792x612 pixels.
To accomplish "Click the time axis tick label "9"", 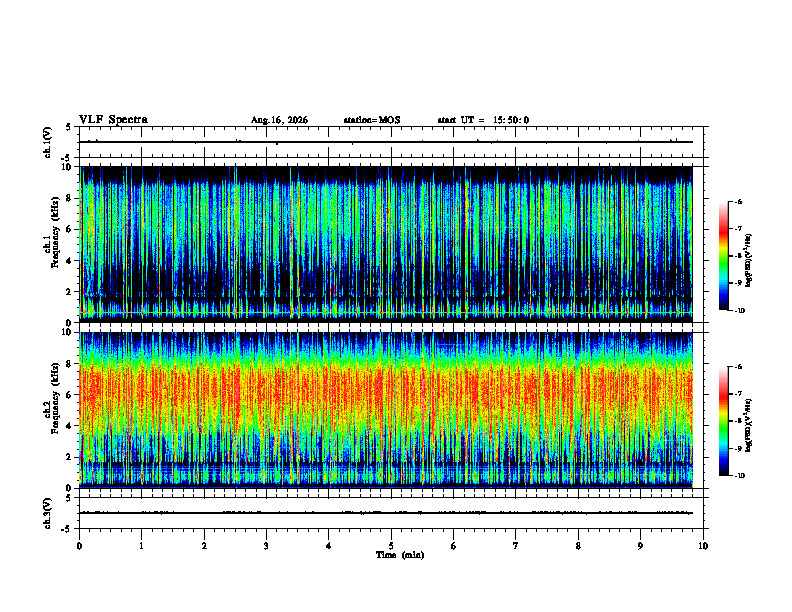I will point(640,546).
